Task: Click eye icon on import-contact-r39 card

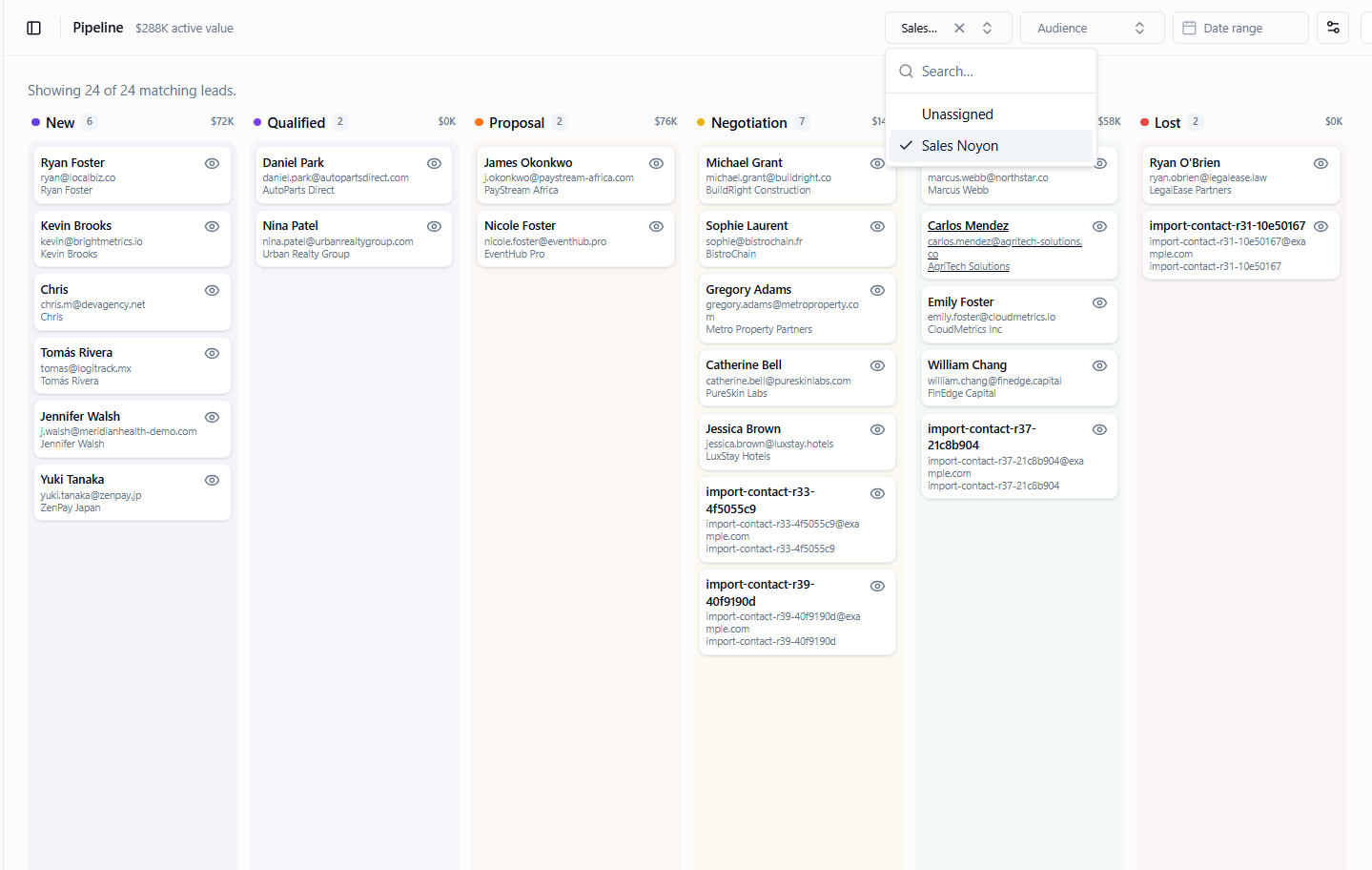Action: [x=877, y=587]
